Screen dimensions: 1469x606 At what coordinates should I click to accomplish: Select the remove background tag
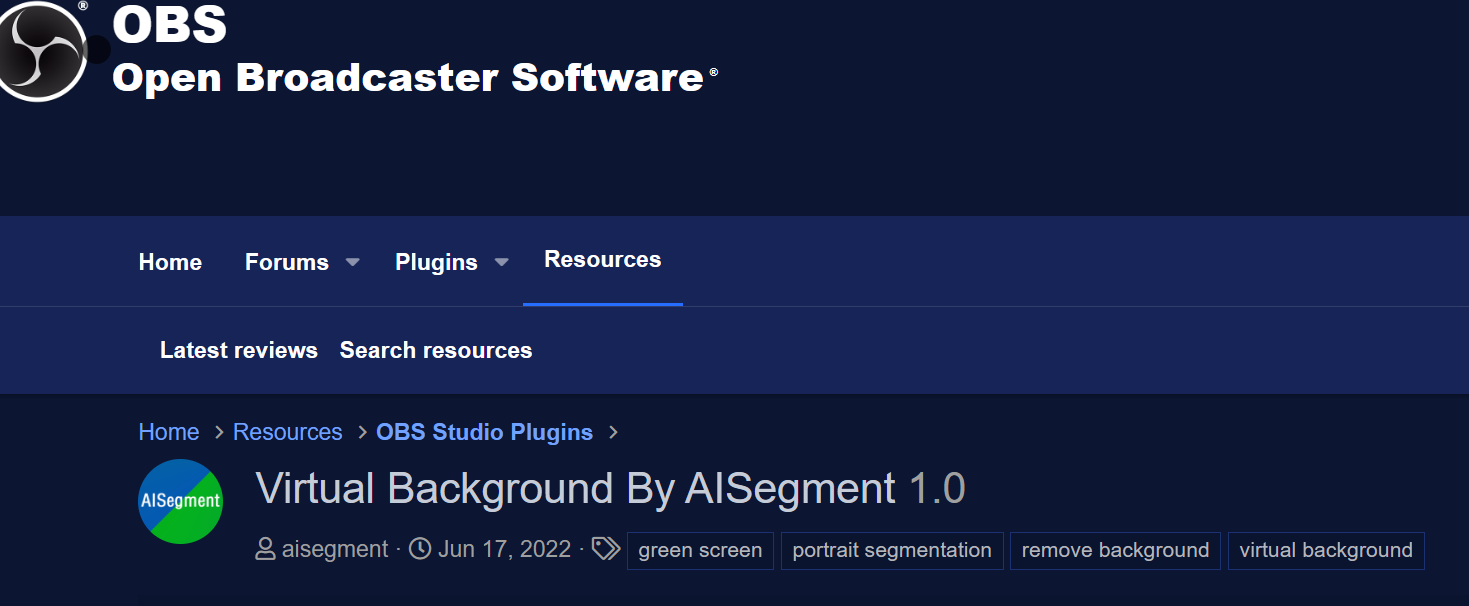coord(1115,550)
